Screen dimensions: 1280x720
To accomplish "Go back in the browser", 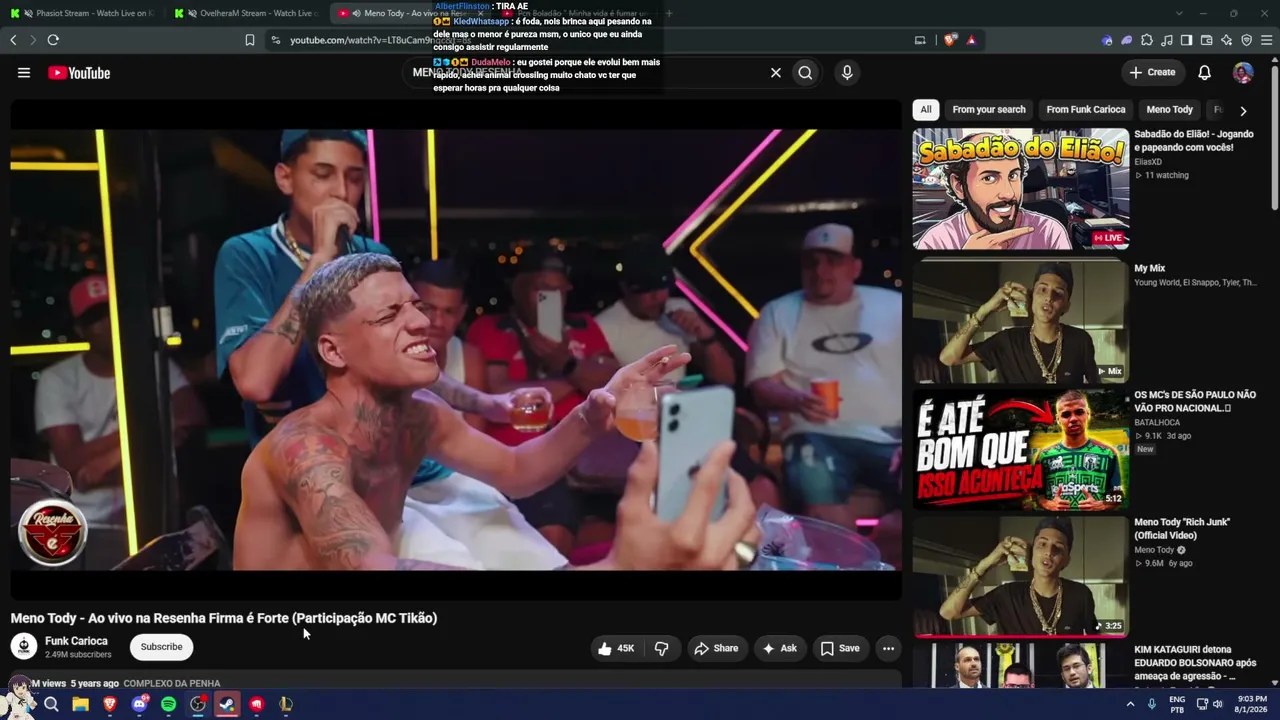I will [13, 40].
